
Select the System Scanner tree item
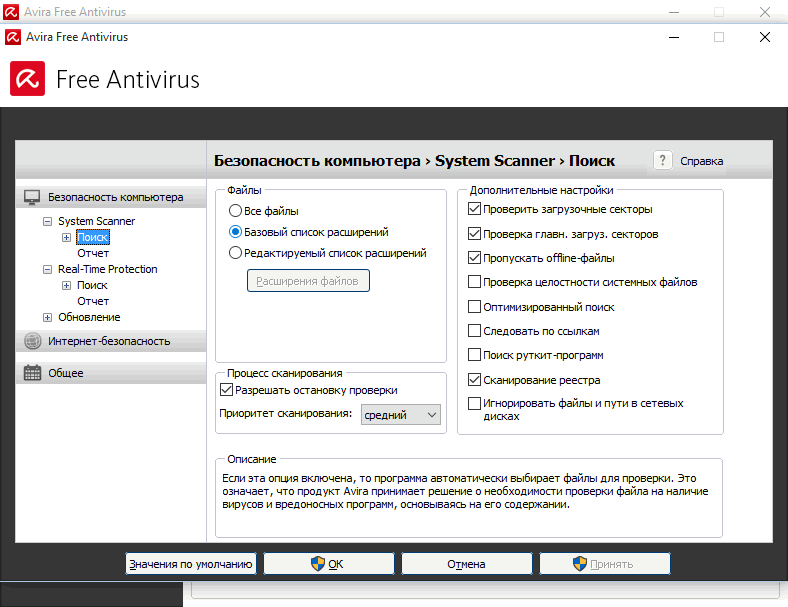[96, 221]
